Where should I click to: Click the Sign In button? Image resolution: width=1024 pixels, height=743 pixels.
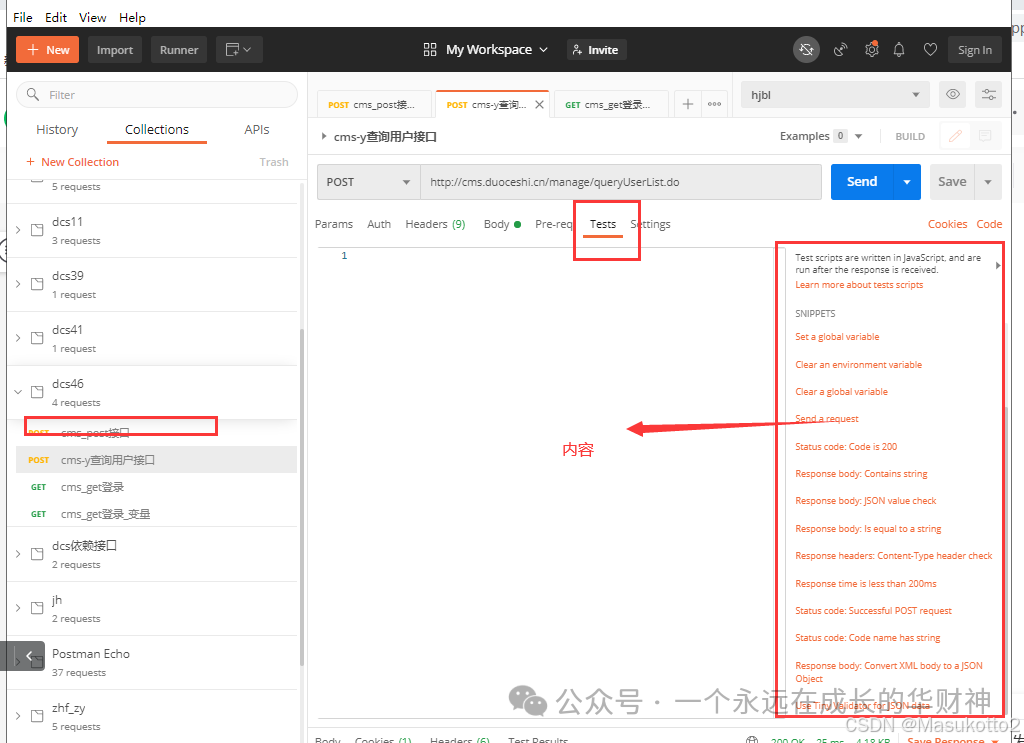(x=974, y=50)
